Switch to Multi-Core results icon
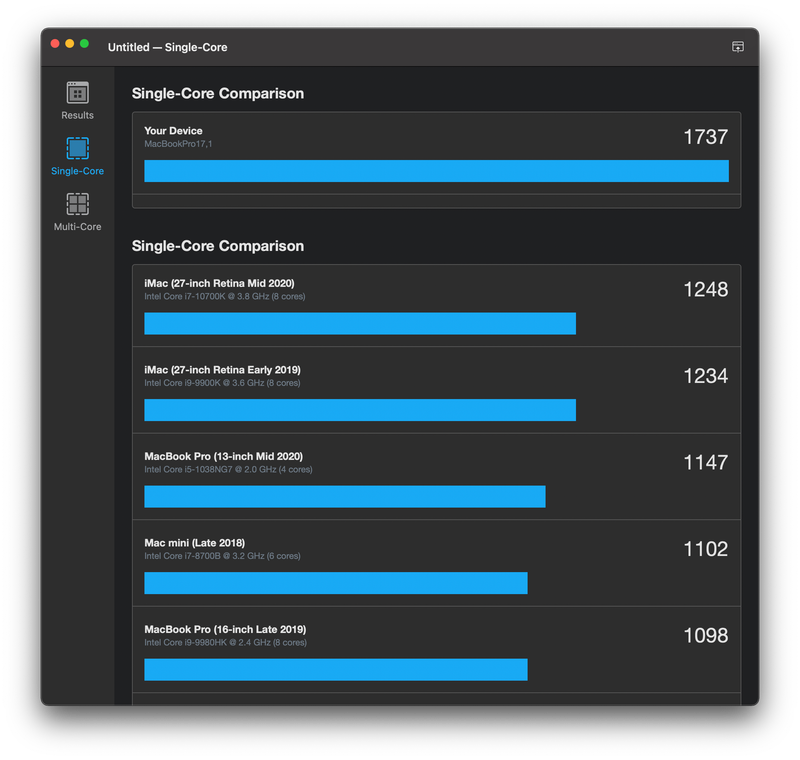This screenshot has width=800, height=760. coord(77,205)
